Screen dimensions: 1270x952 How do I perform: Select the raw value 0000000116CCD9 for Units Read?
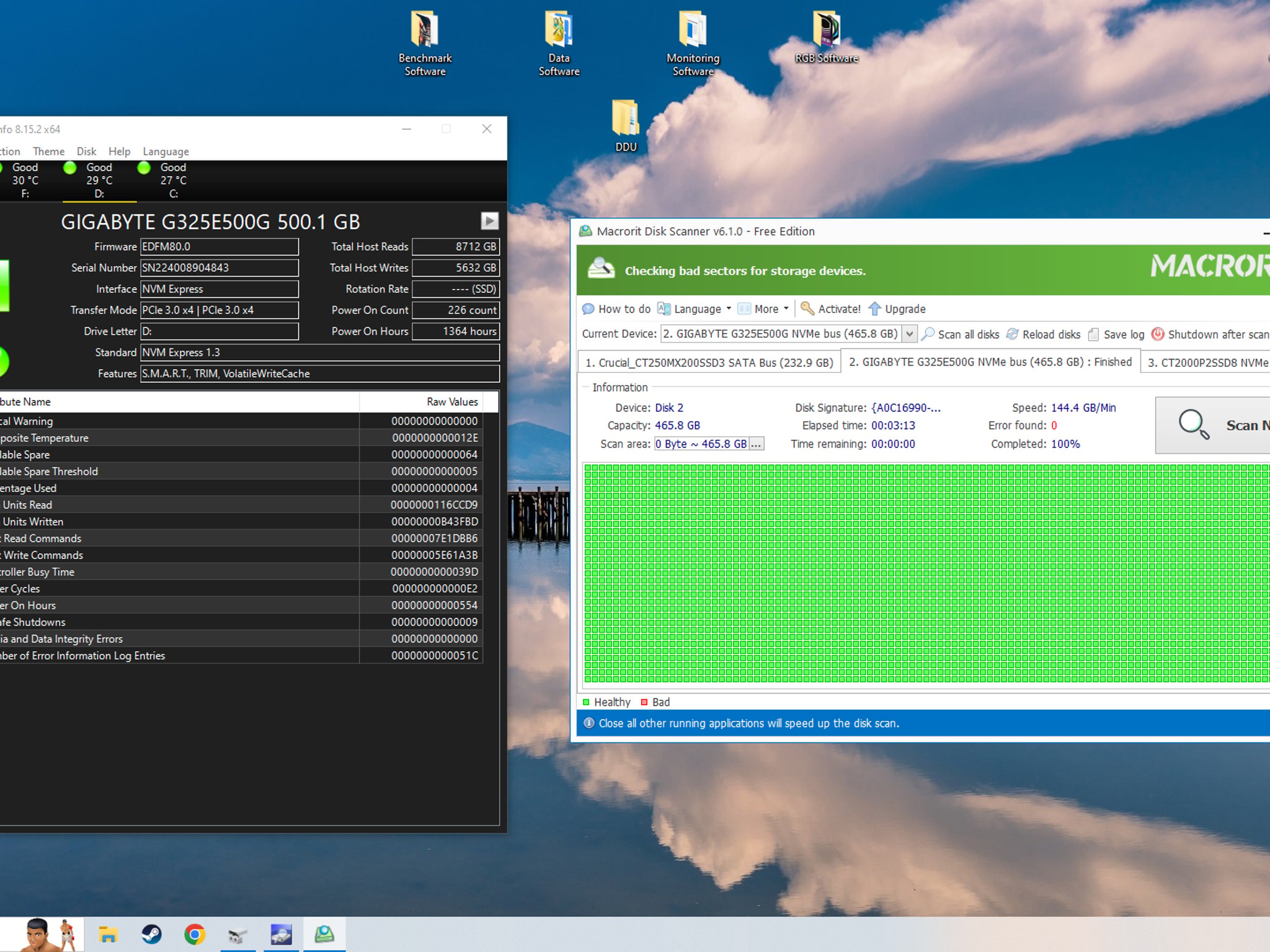434,505
